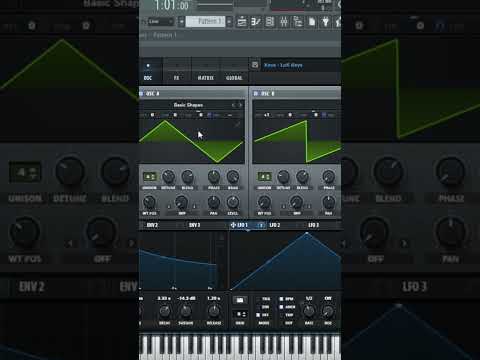
Task: Select the ENV 2 modulator tab
Action: (152, 225)
